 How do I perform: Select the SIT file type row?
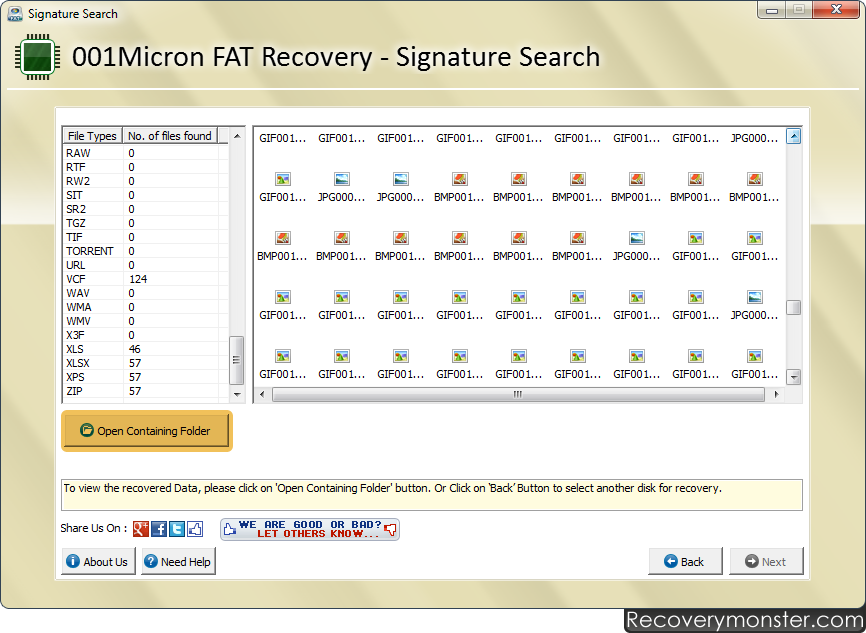145,195
